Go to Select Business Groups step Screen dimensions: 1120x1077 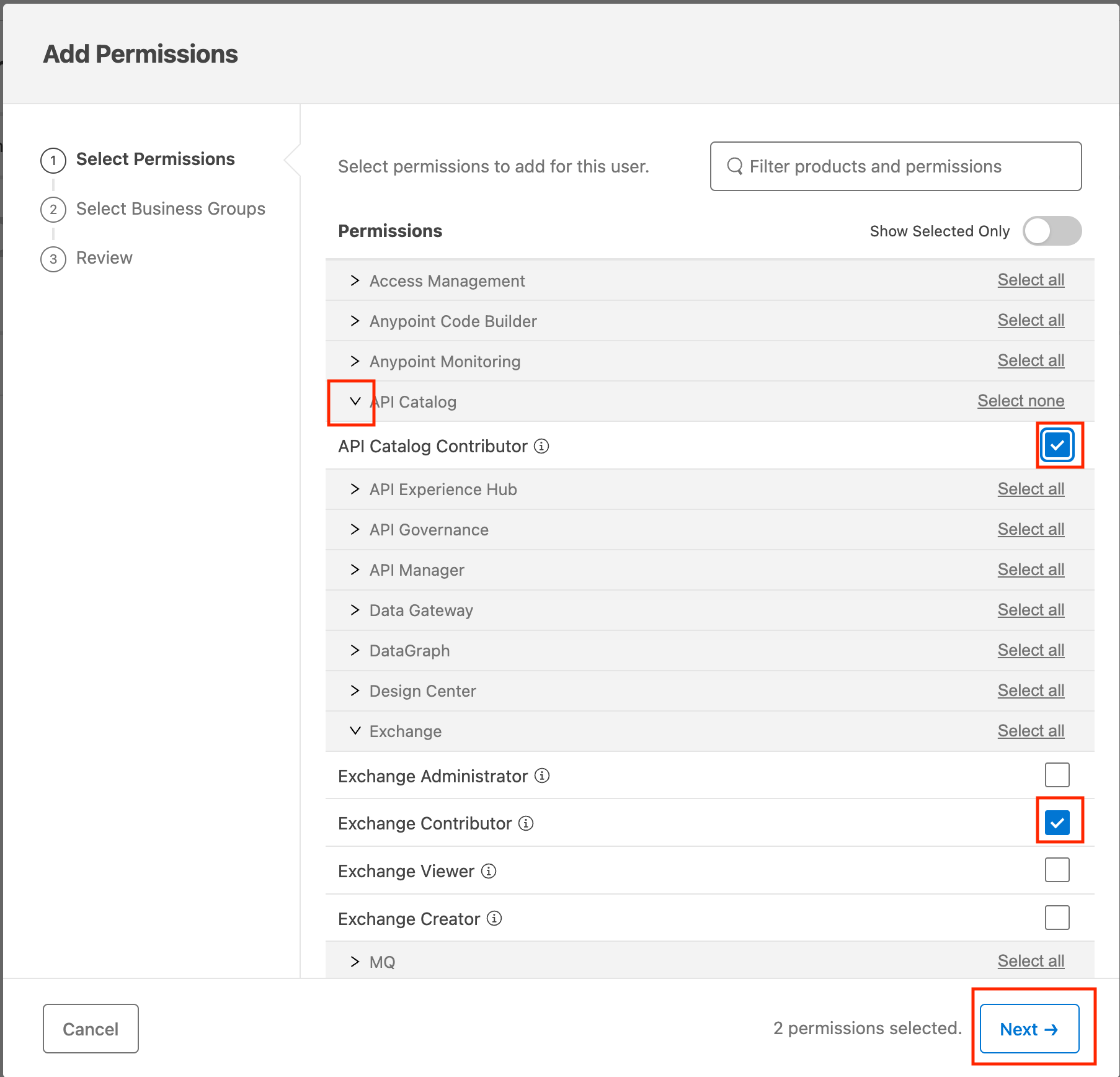click(x=170, y=208)
